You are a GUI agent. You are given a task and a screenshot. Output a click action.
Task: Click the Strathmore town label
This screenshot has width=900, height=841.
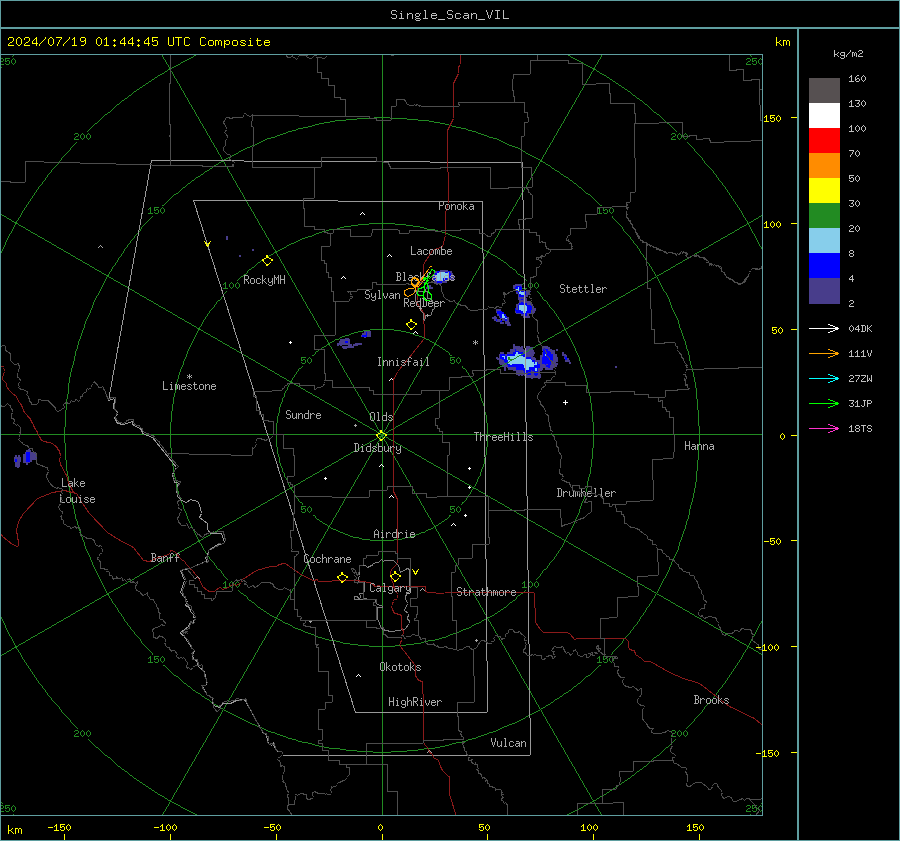pos(486,592)
